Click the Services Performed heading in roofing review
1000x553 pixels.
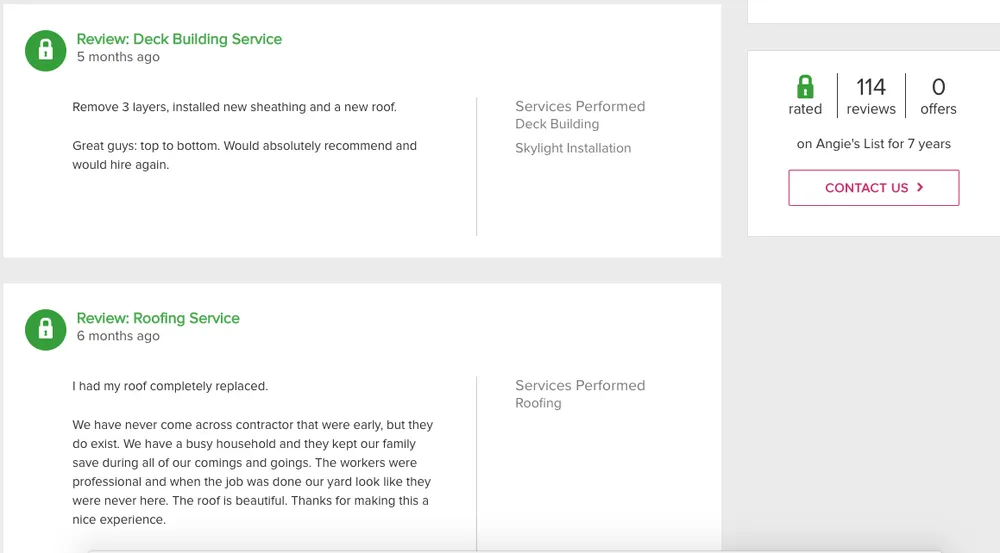580,385
